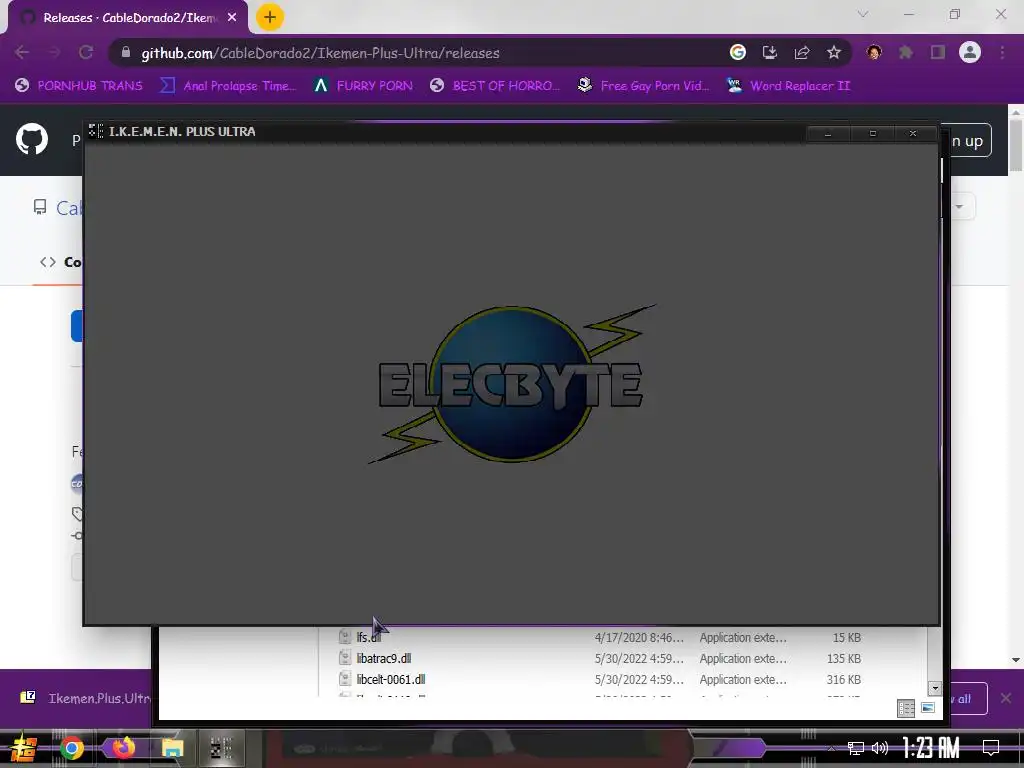Click the browser forward arrow
This screenshot has width=1024, height=768.
click(x=54, y=52)
